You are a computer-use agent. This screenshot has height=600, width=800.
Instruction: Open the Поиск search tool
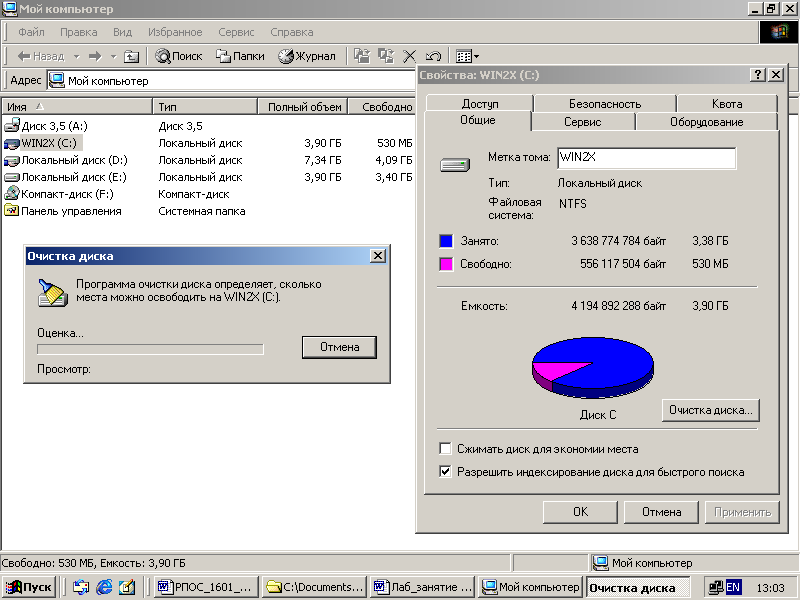[x=179, y=56]
